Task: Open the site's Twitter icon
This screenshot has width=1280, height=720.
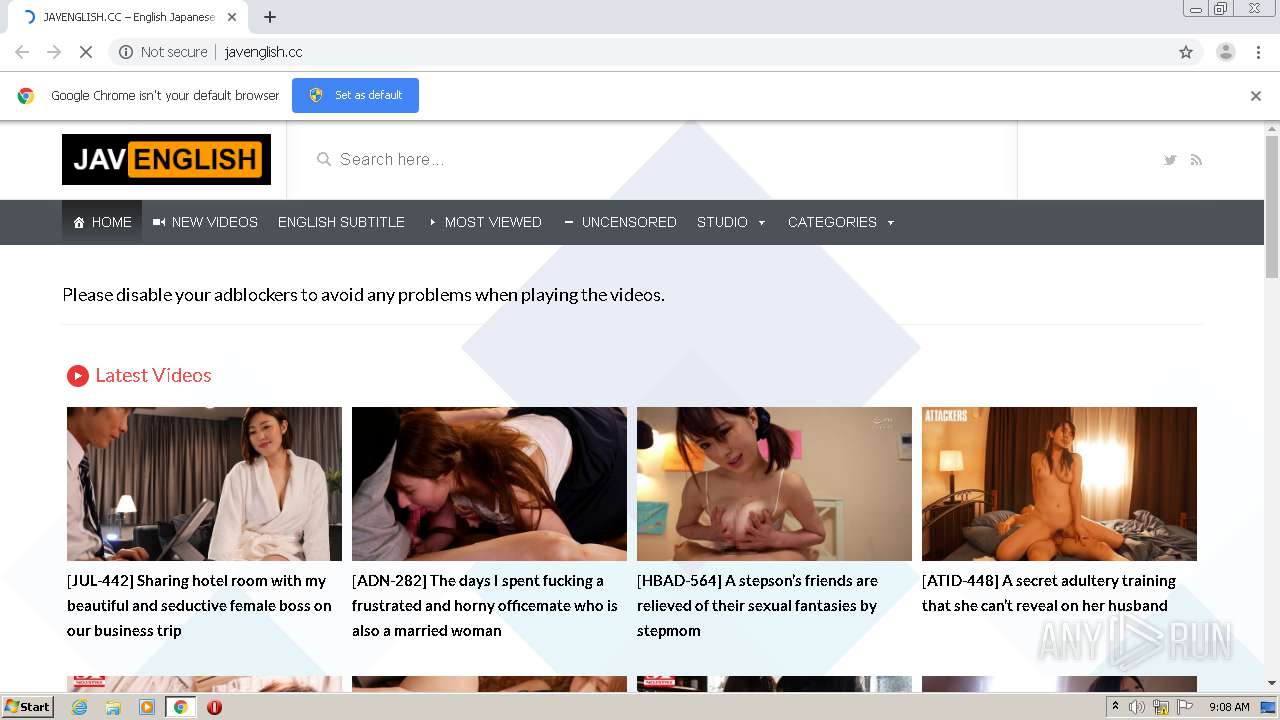Action: coord(1170,160)
